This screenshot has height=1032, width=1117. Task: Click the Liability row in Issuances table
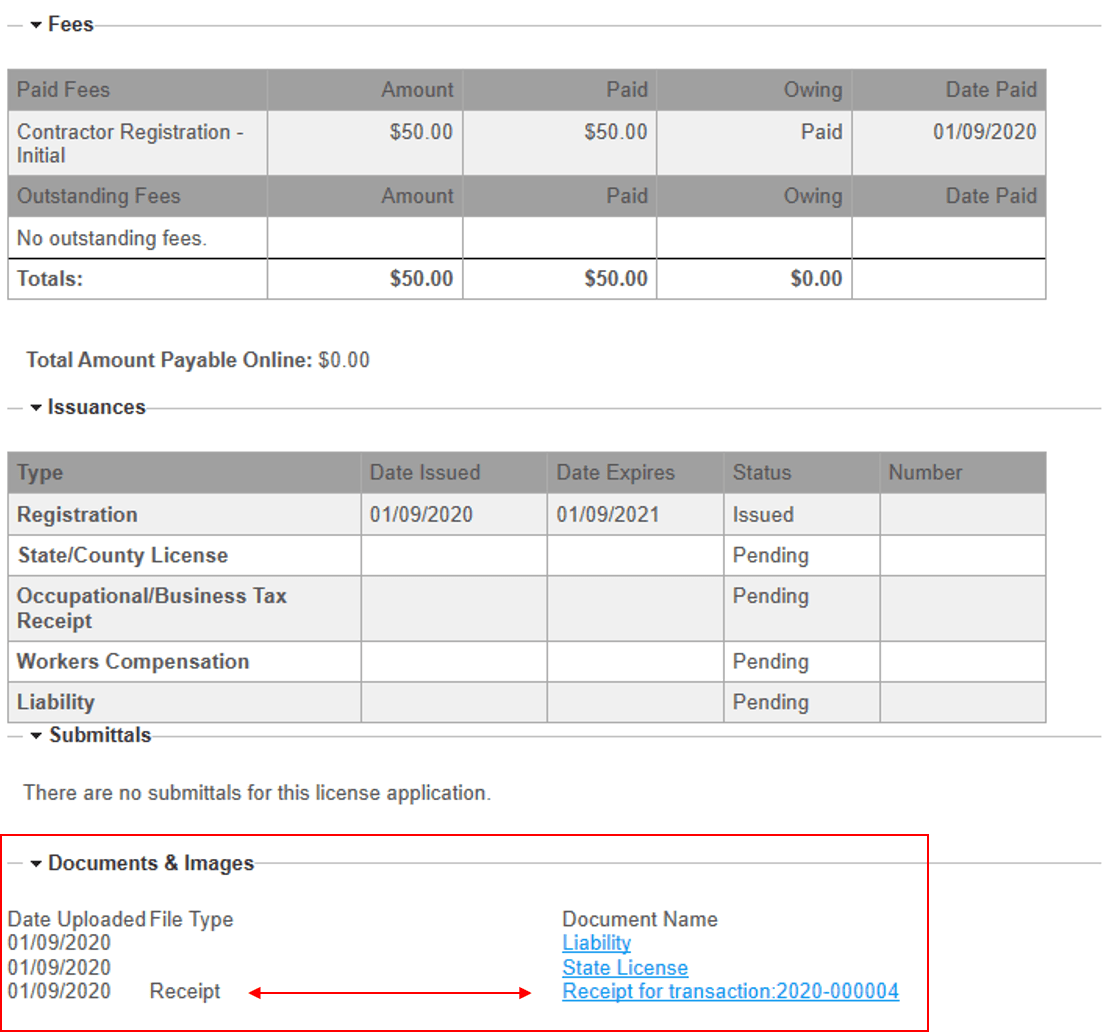point(55,702)
